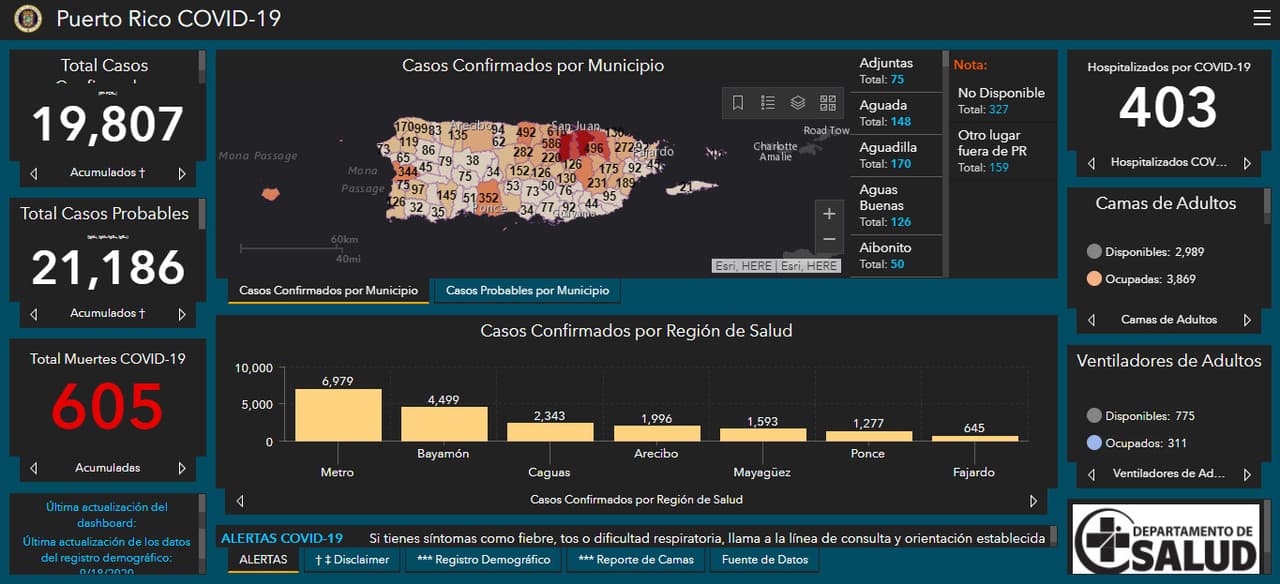Open the † ‡ Disclaimer tab
This screenshot has width=1280, height=584.
352,560
